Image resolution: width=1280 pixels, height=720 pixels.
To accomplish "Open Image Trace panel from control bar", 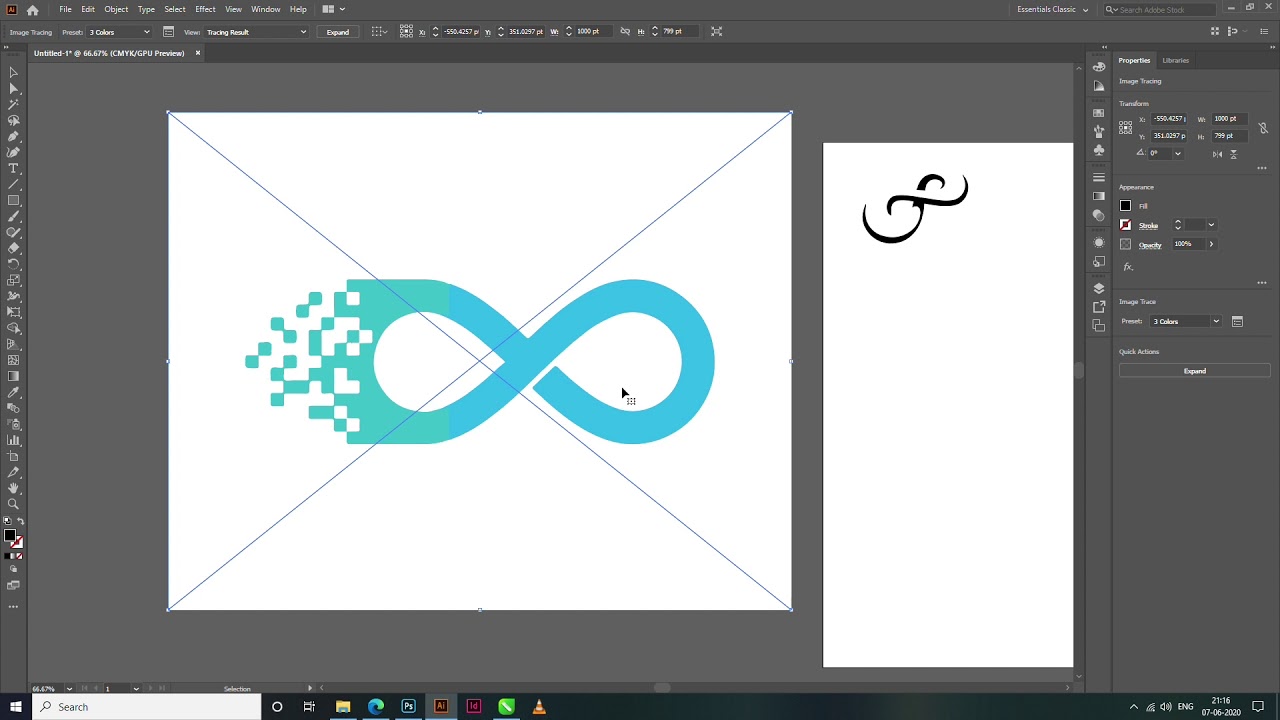I will 168,32.
